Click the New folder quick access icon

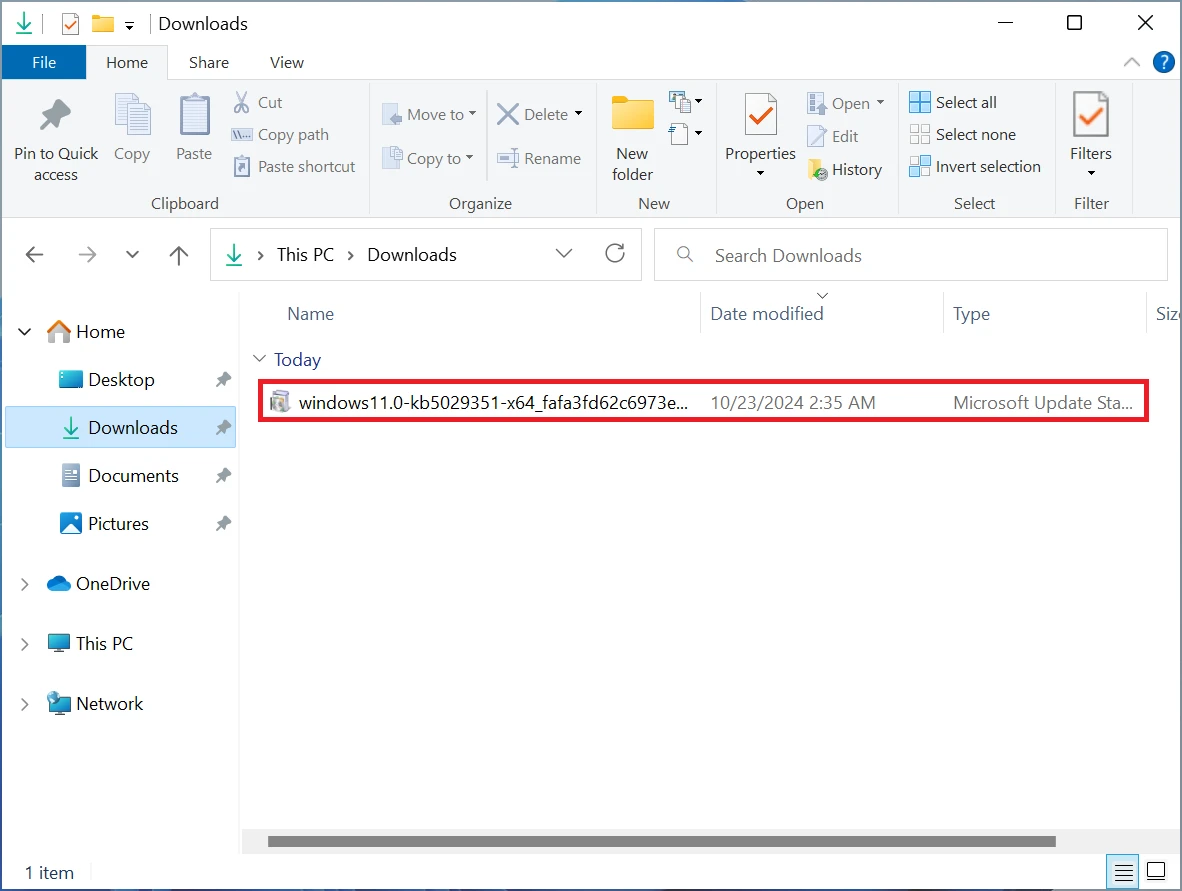click(x=103, y=23)
